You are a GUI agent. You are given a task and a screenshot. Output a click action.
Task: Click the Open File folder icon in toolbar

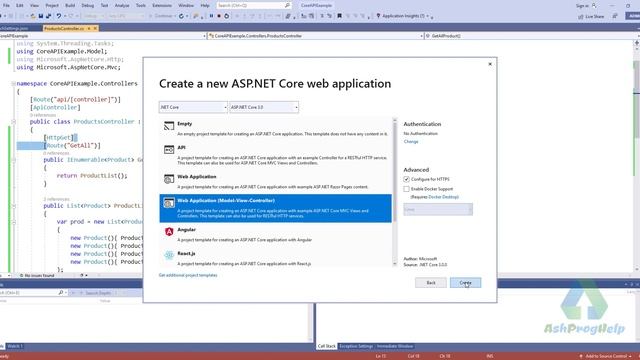(33, 16)
